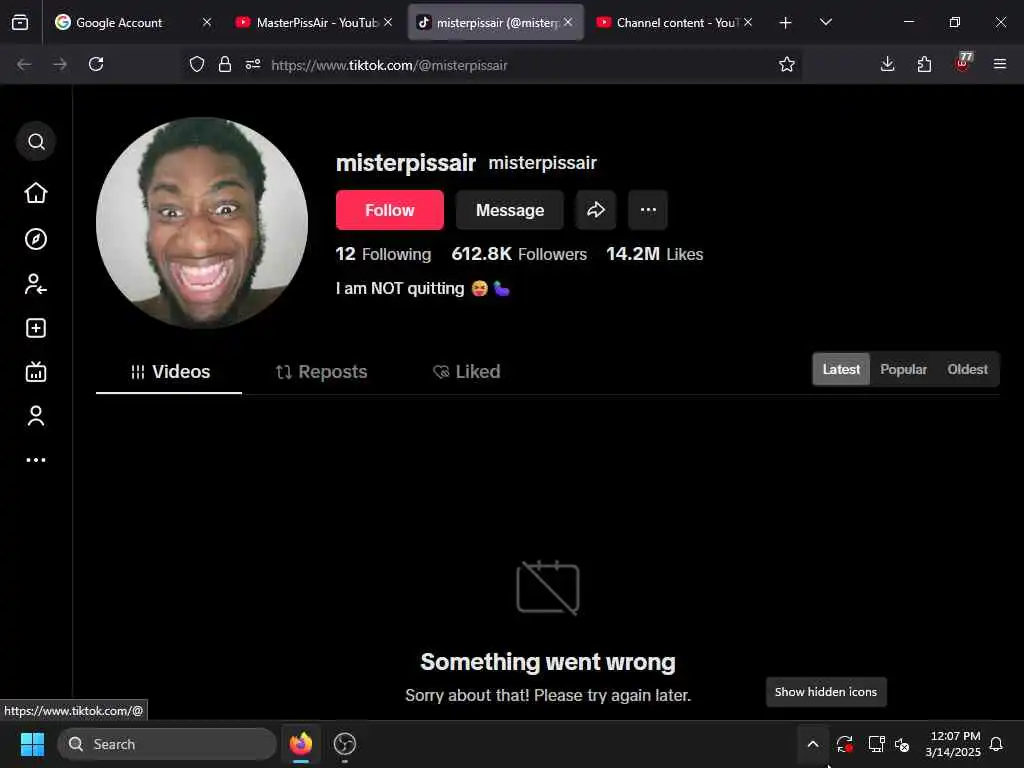Screen dimensions: 1024x768
Task: Click the sync update tray icon
Action: [844, 744]
